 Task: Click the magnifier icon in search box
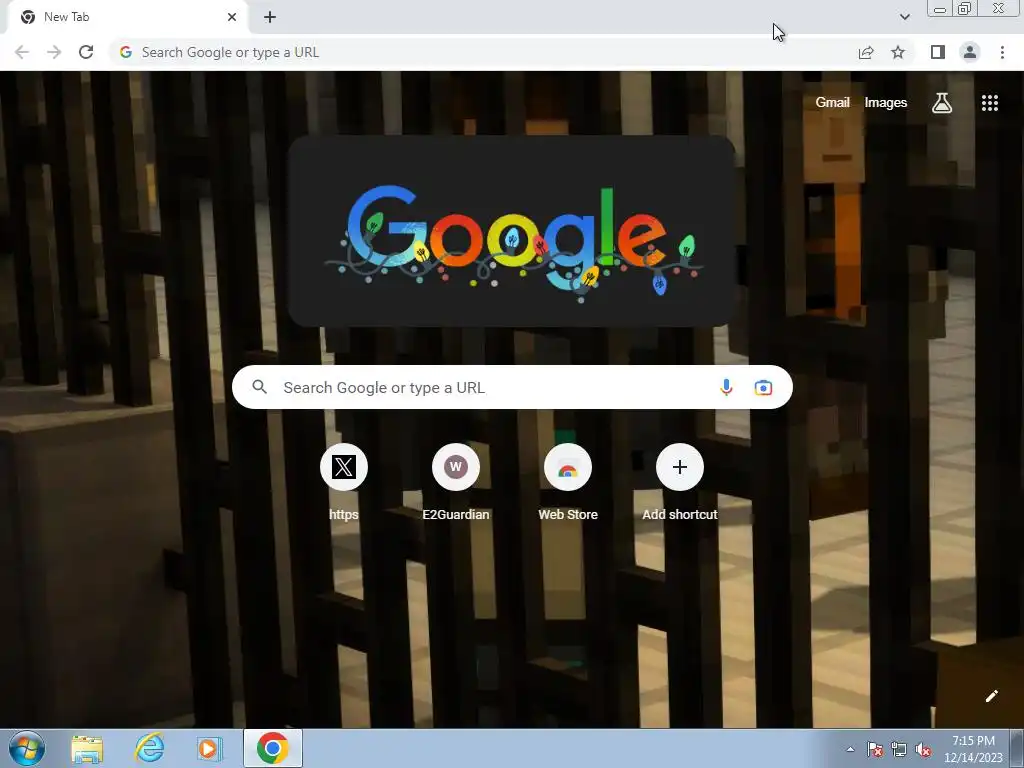260,387
